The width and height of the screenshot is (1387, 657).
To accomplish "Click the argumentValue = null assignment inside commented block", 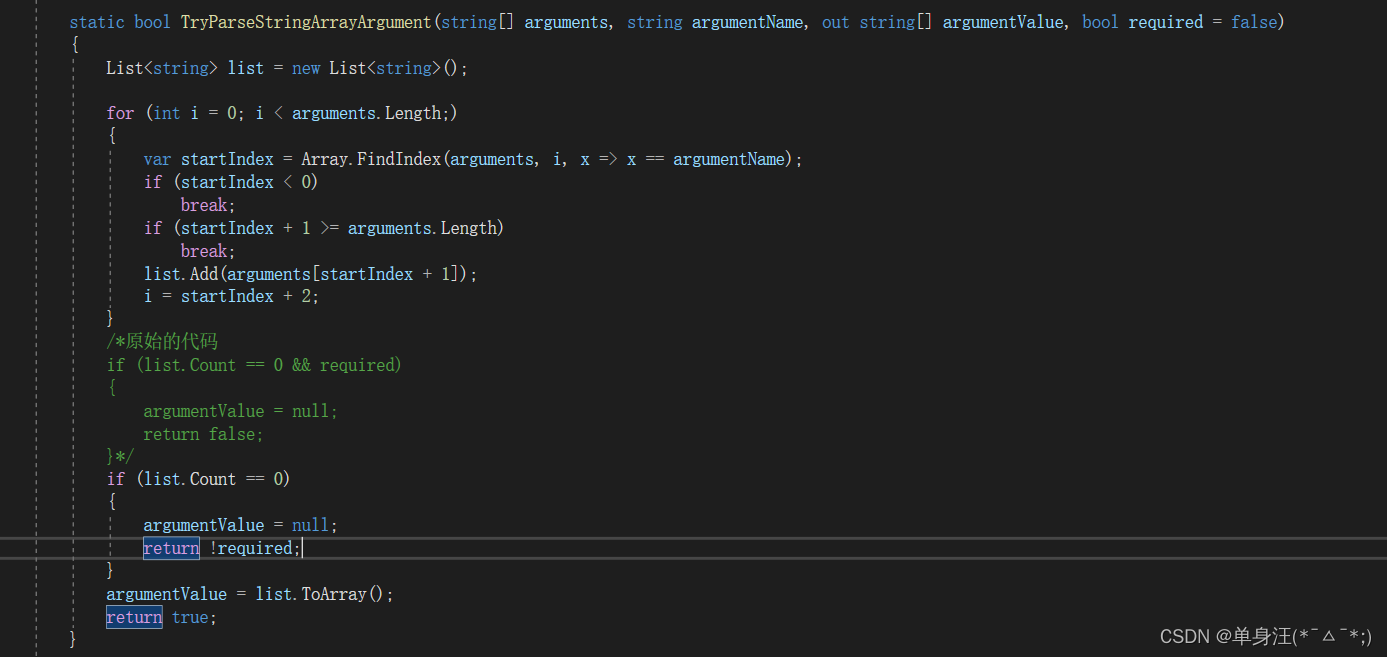I will point(240,410).
